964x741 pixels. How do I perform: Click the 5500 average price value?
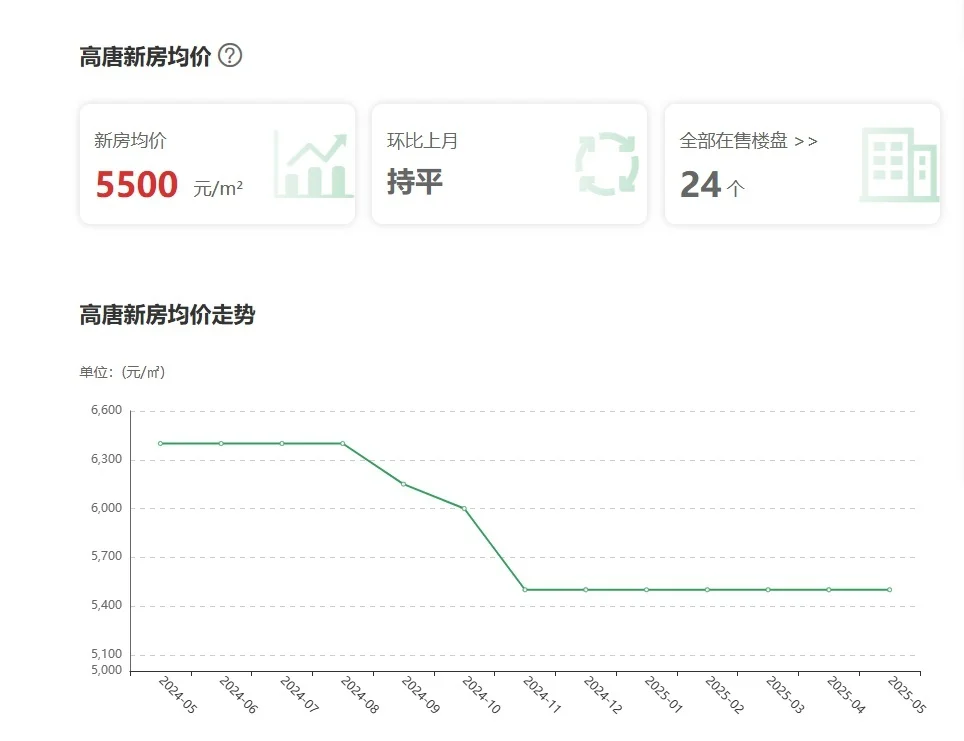point(137,185)
